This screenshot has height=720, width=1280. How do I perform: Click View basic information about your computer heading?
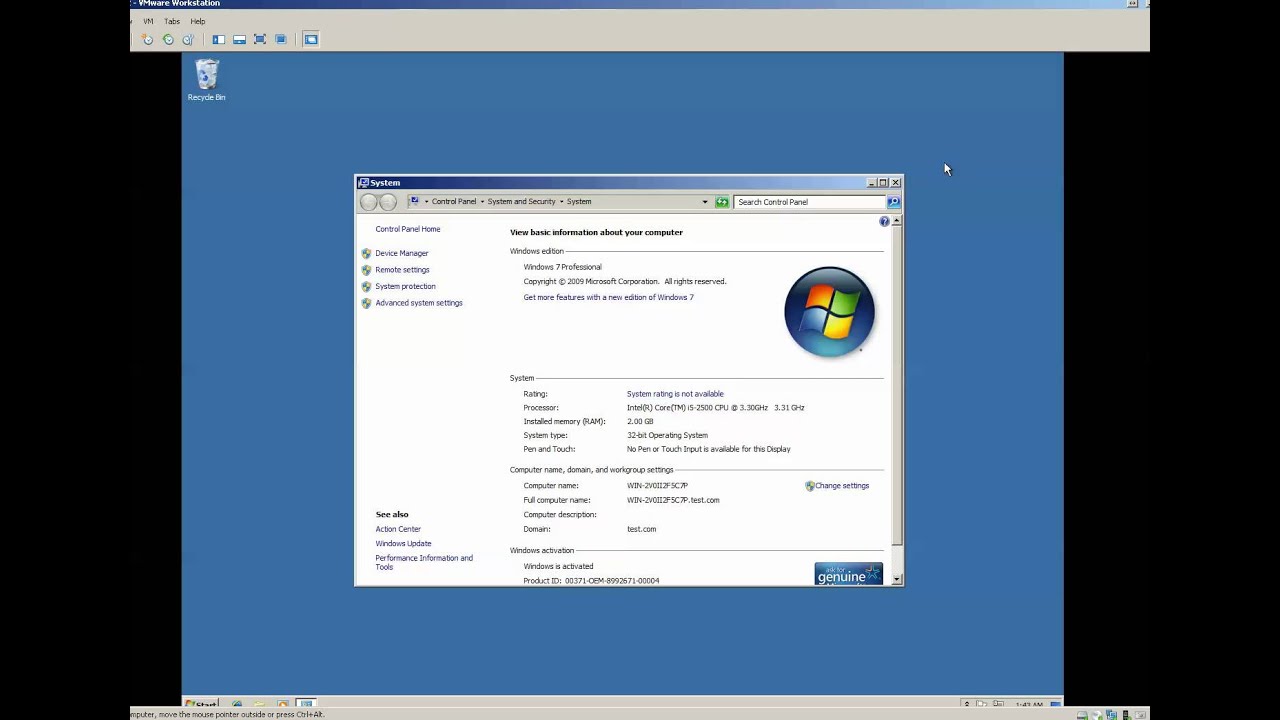(x=596, y=232)
